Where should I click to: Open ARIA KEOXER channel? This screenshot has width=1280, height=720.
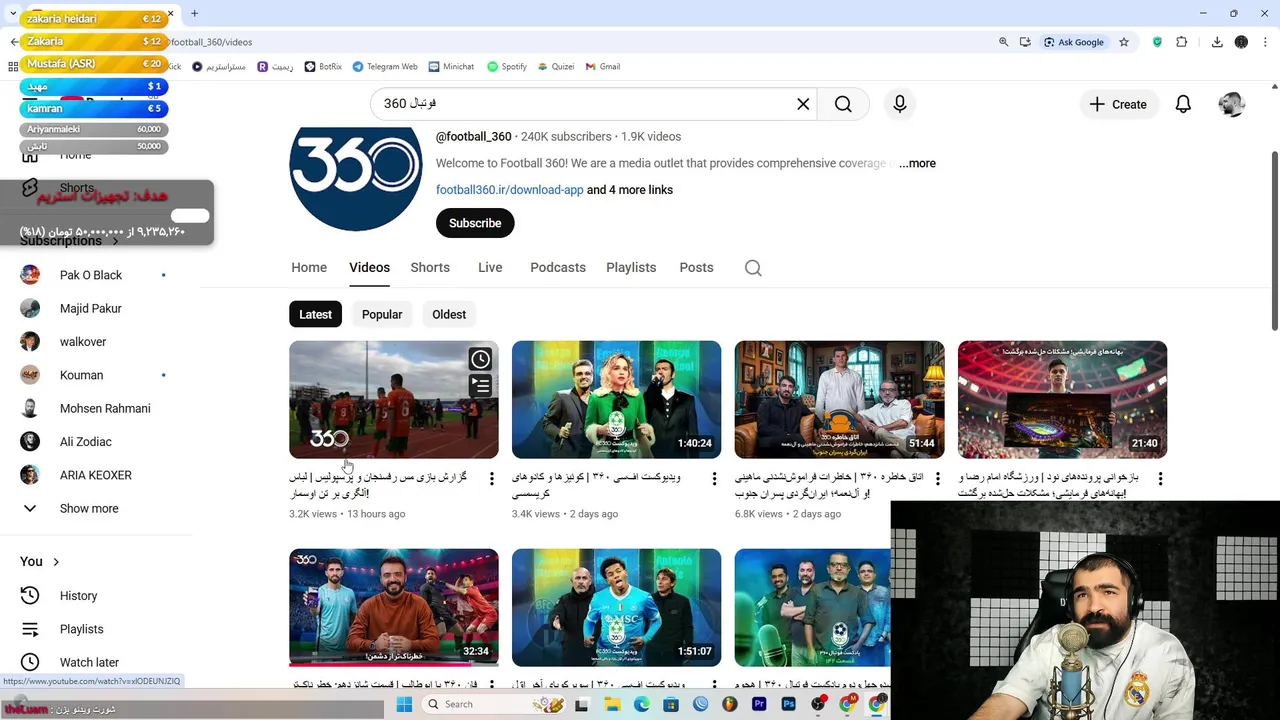[95, 475]
